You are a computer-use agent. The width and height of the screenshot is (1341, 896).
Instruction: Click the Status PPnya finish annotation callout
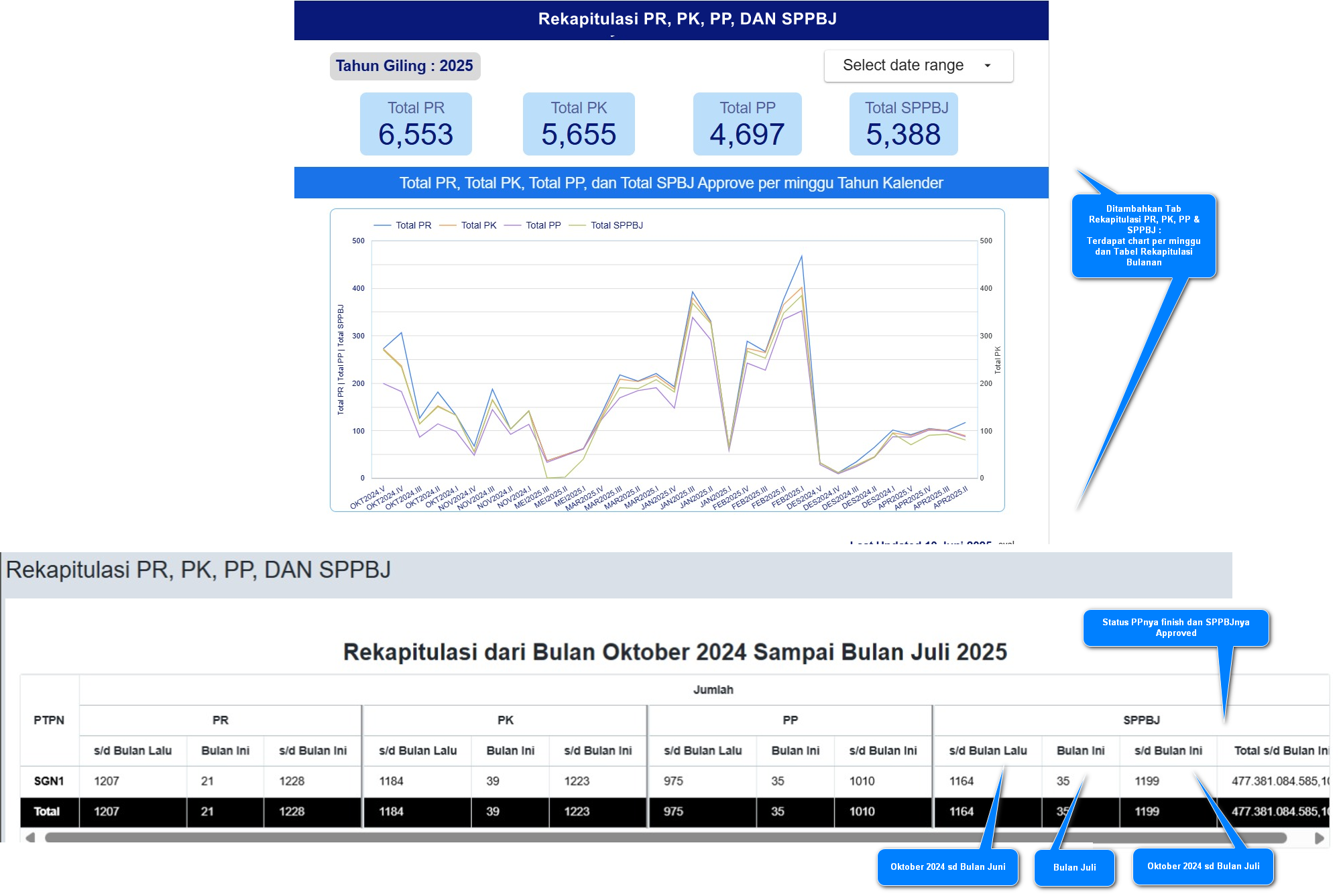(x=1175, y=627)
